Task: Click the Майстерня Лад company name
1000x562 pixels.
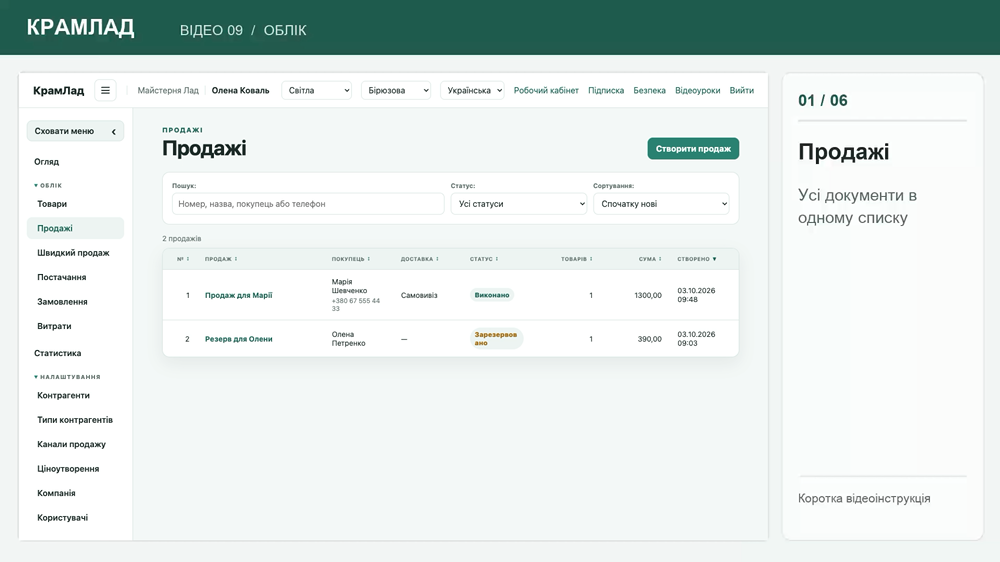Action: point(168,91)
